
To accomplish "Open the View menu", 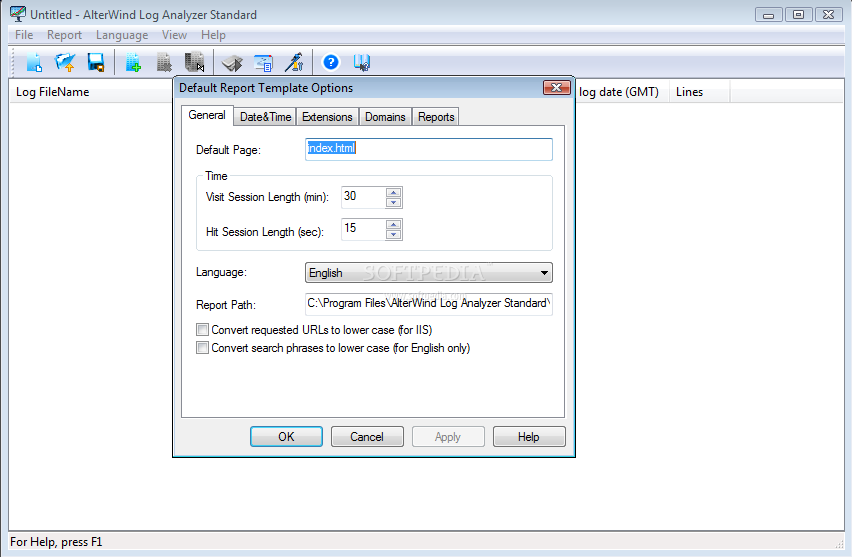I will pyautogui.click(x=174, y=35).
